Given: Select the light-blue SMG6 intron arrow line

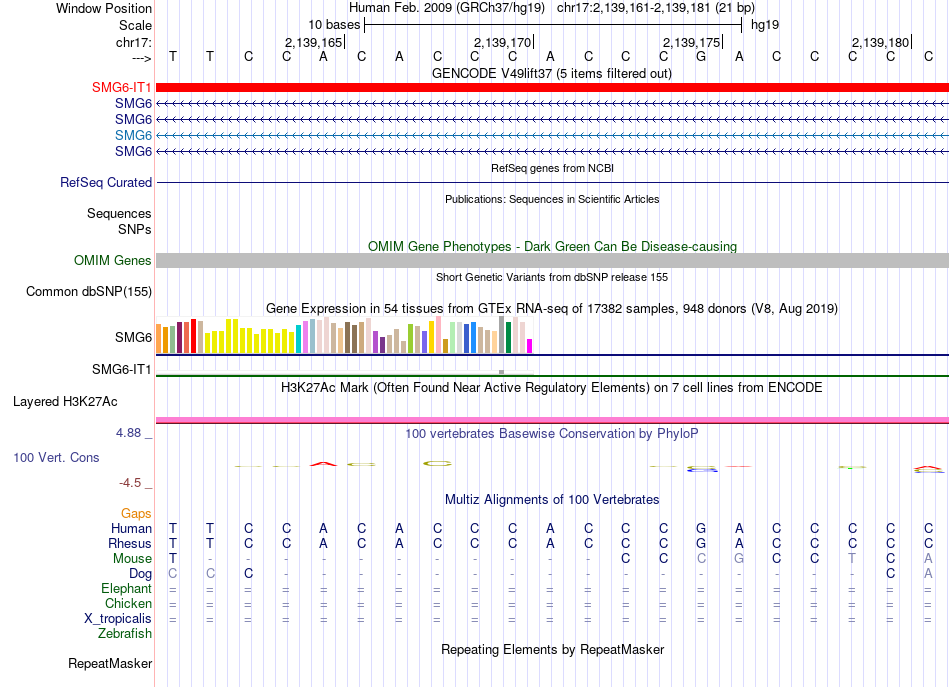Looking at the screenshot, I should coord(552,136).
